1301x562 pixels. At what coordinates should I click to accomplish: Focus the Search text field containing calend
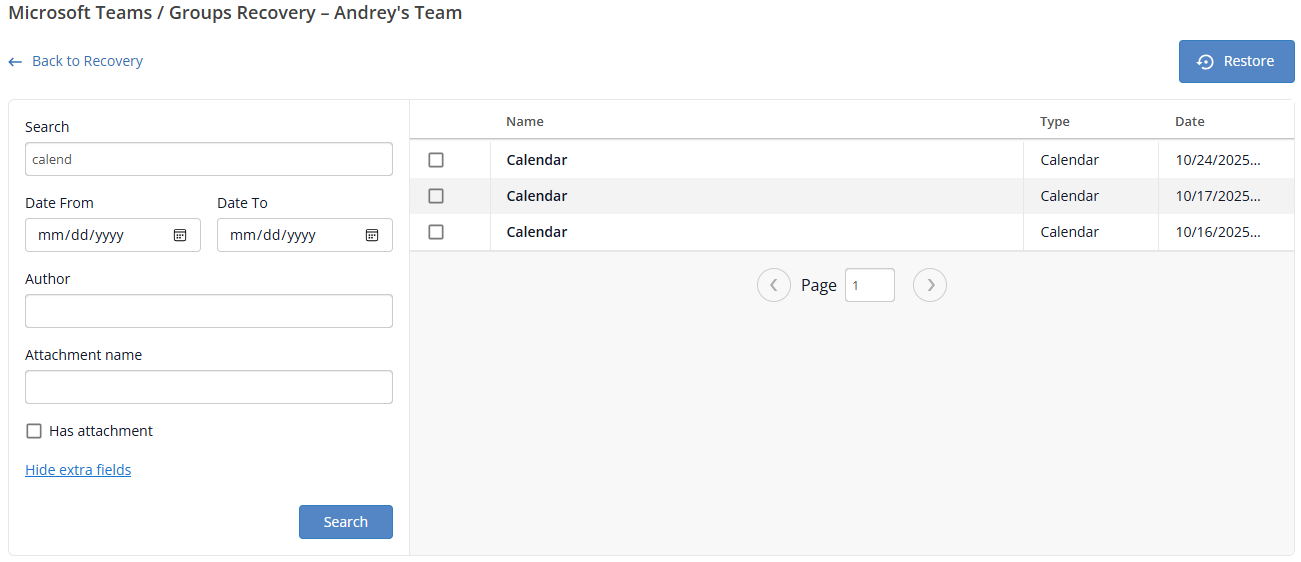(x=208, y=159)
